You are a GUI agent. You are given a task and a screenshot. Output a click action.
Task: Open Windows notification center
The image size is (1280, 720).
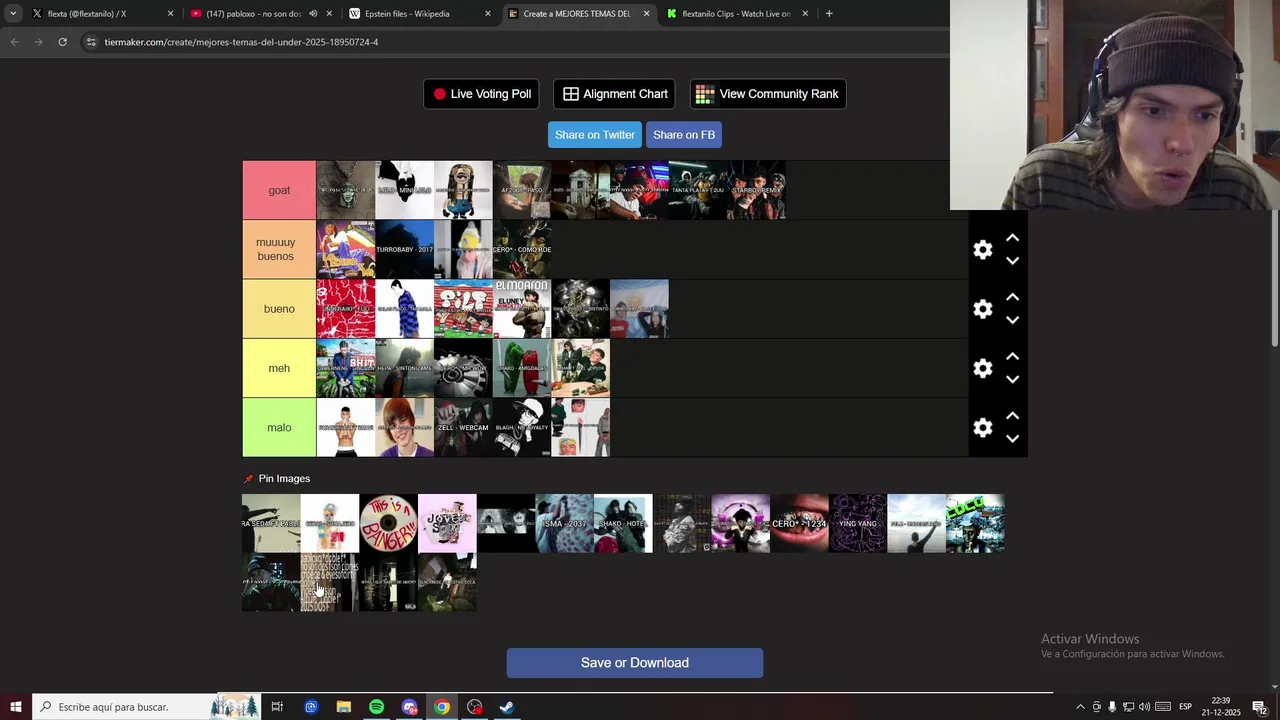pos(1259,707)
